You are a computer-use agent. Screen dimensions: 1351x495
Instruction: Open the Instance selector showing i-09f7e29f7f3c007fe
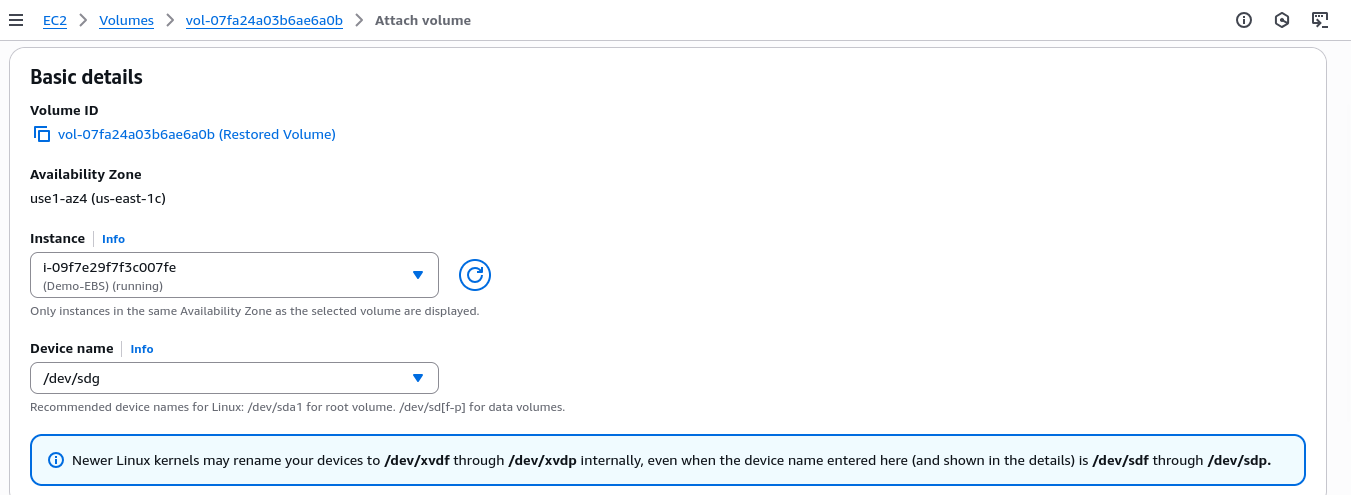point(220,275)
